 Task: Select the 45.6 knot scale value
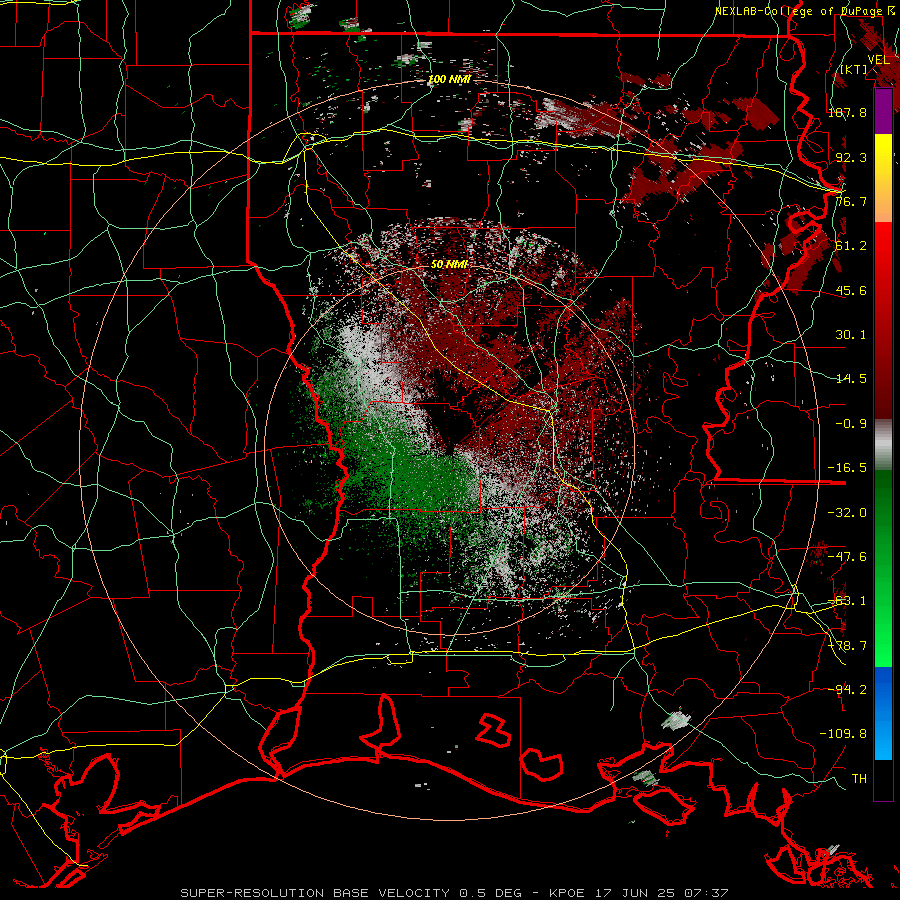[x=851, y=290]
